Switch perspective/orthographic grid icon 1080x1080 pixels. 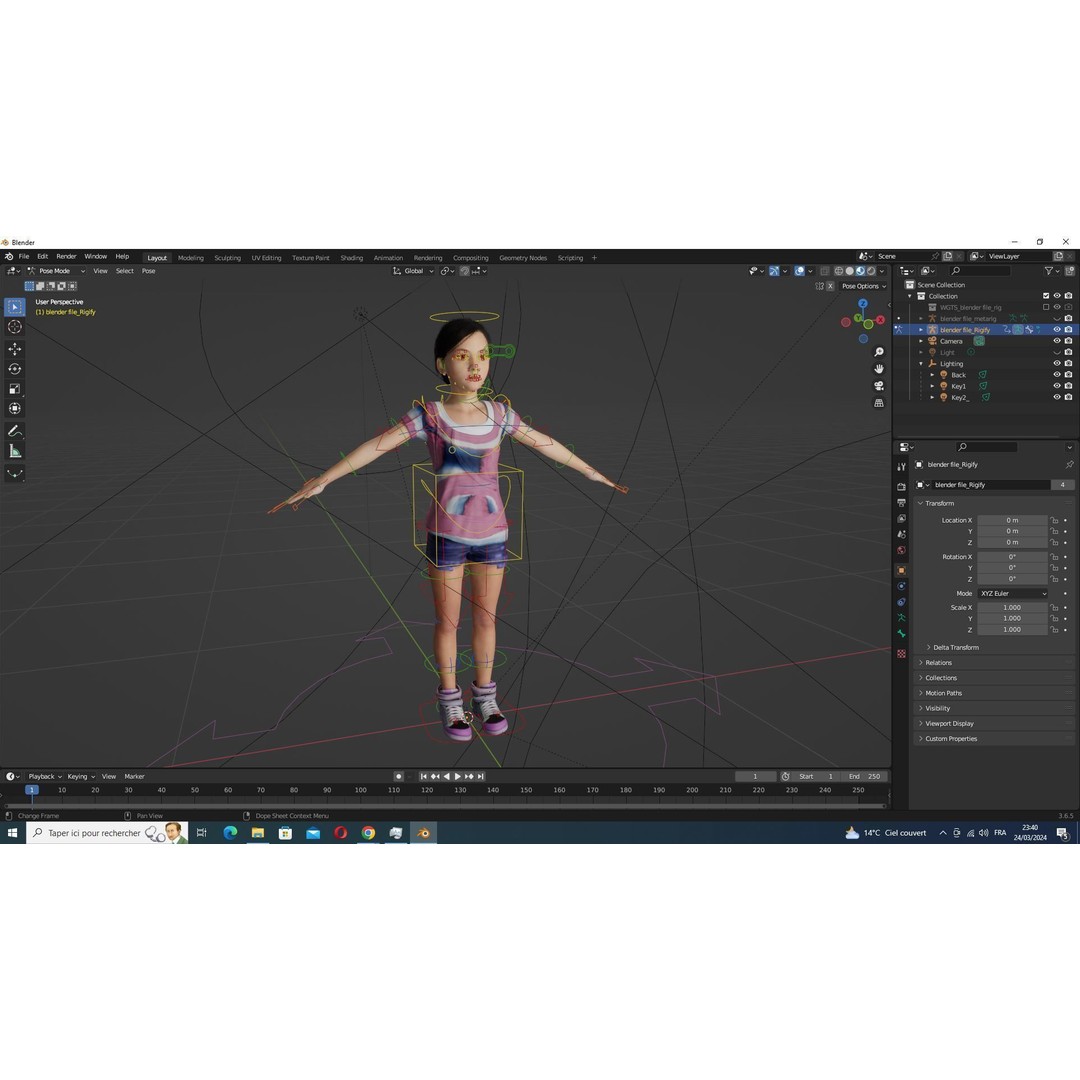point(879,403)
